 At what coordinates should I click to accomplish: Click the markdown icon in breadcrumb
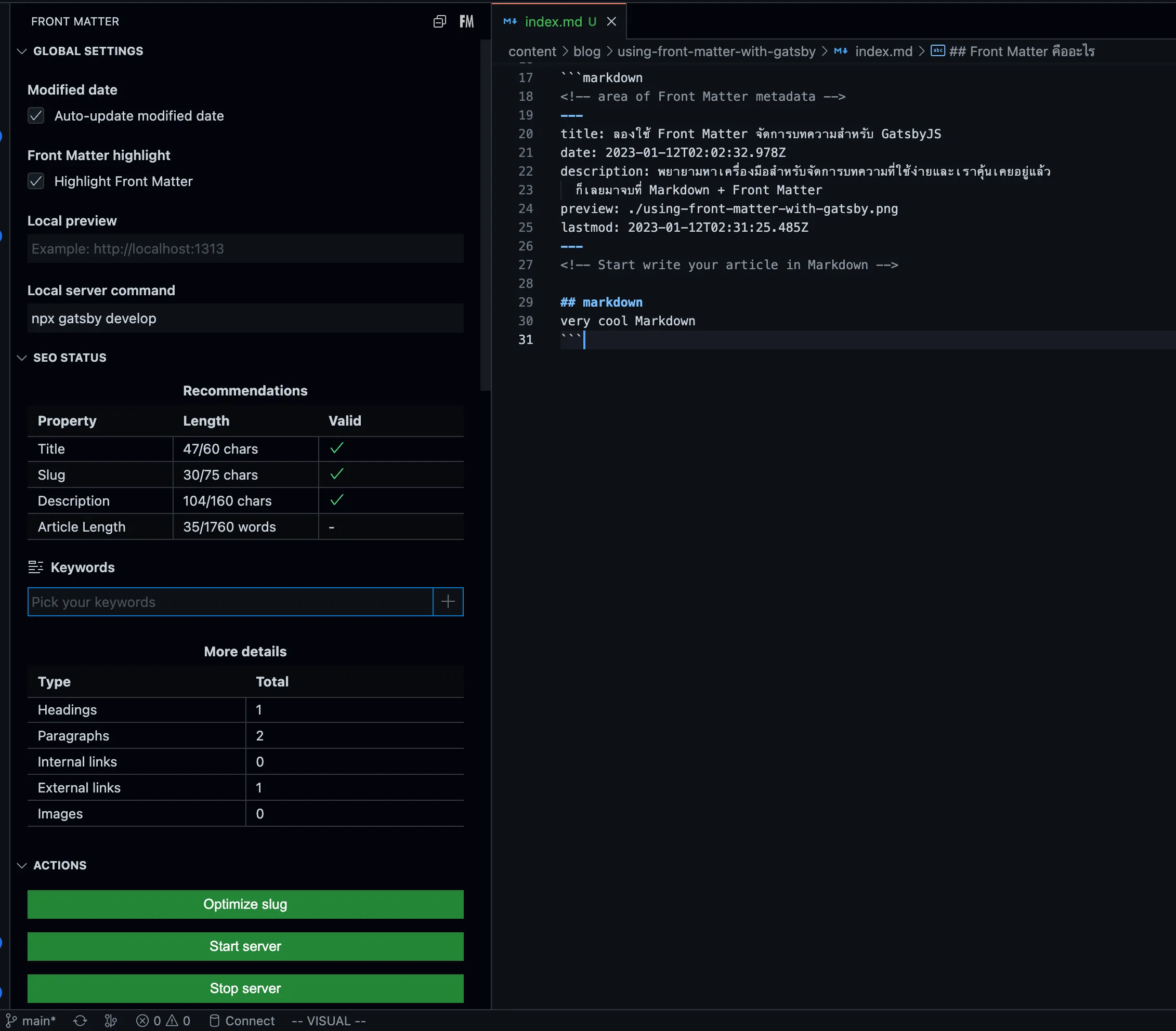click(x=841, y=50)
